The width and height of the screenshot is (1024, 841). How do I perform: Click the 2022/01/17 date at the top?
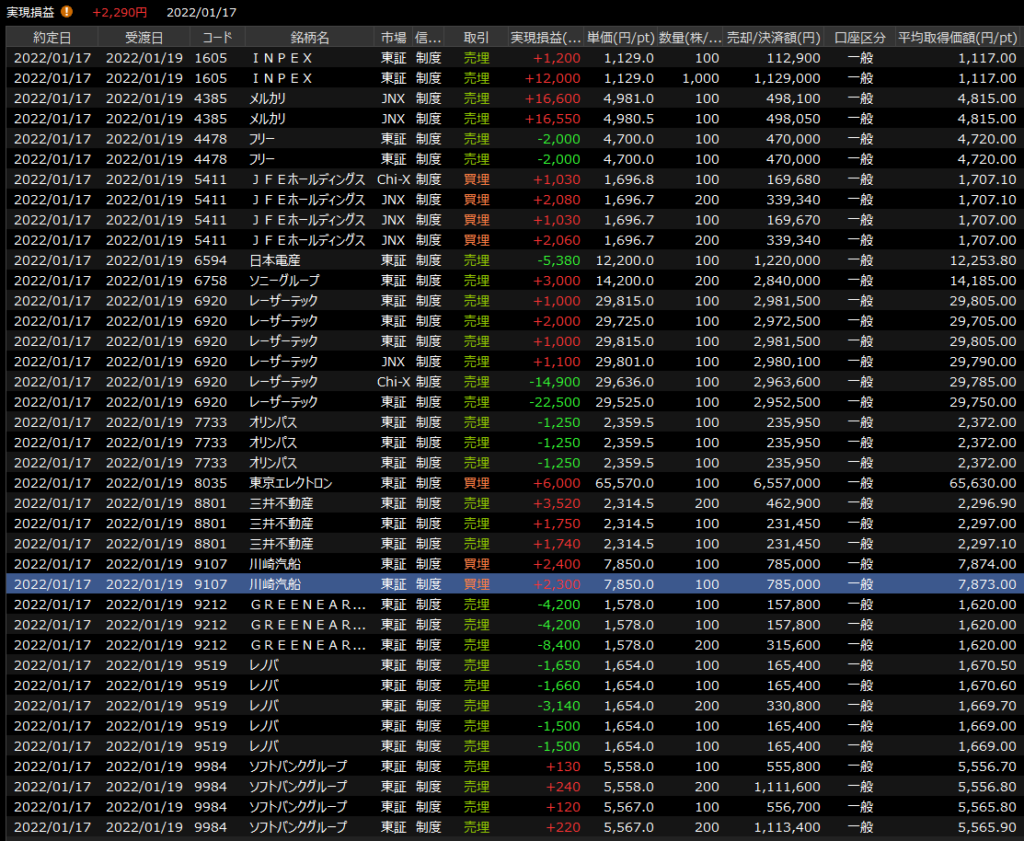click(201, 12)
